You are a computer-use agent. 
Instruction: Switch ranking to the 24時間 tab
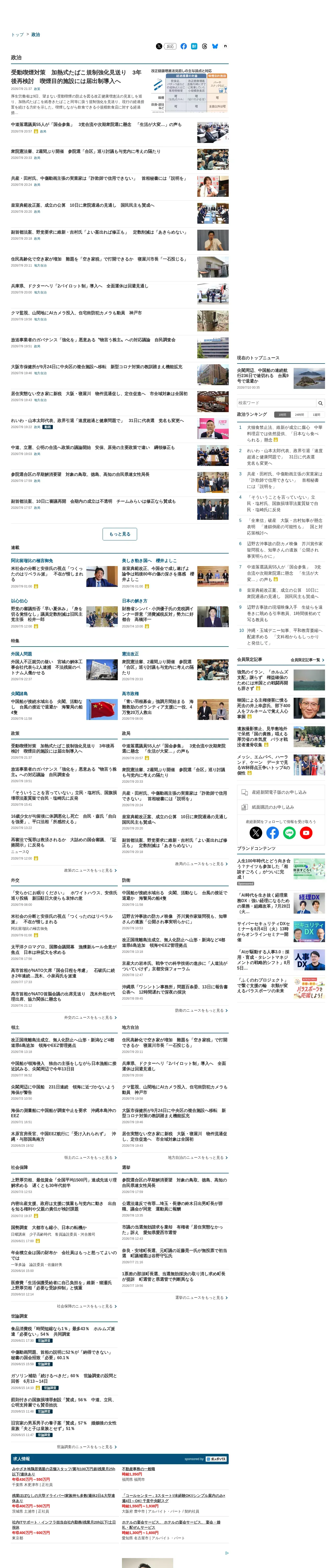pos(299,414)
